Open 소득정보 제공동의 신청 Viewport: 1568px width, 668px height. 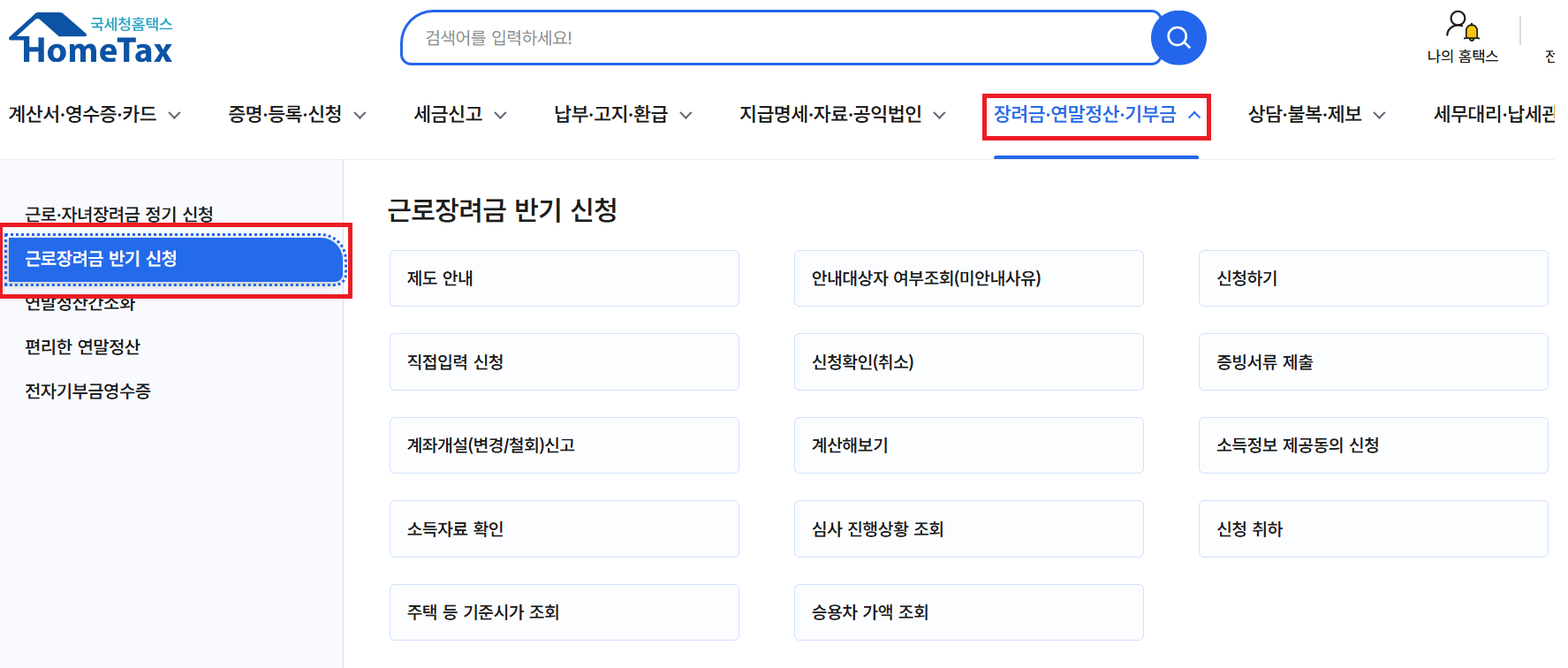1374,445
